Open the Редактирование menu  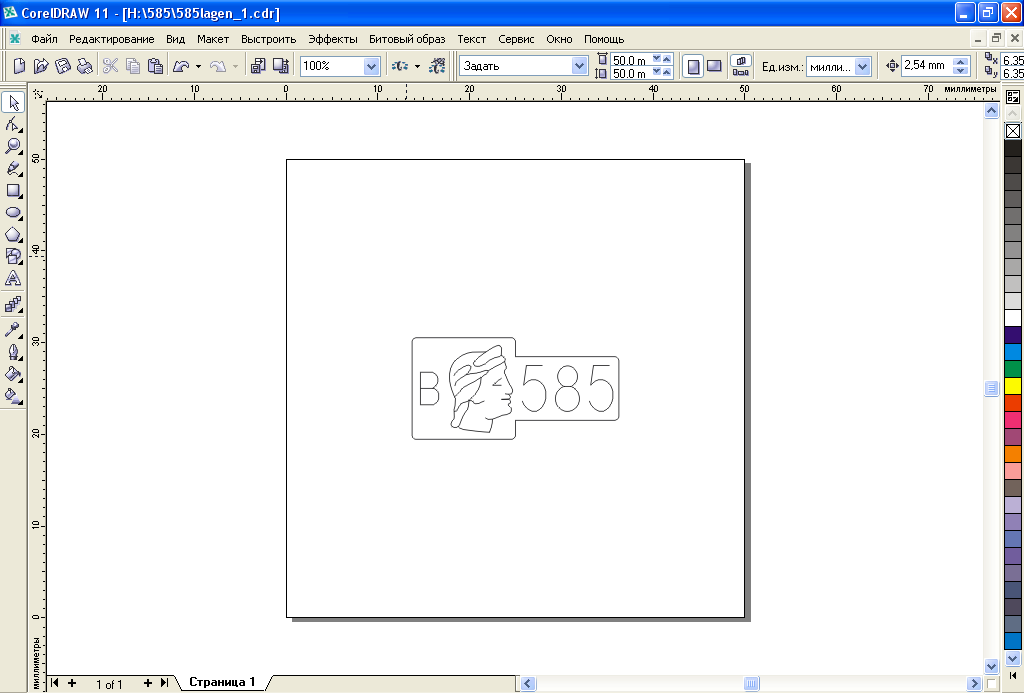(112, 39)
